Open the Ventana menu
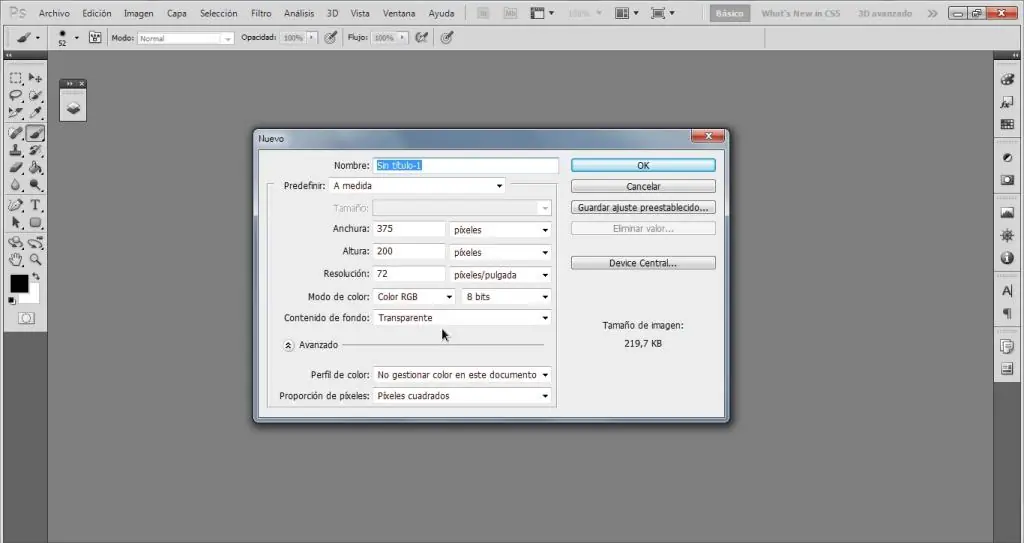This screenshot has width=1024, height=543. [399, 13]
